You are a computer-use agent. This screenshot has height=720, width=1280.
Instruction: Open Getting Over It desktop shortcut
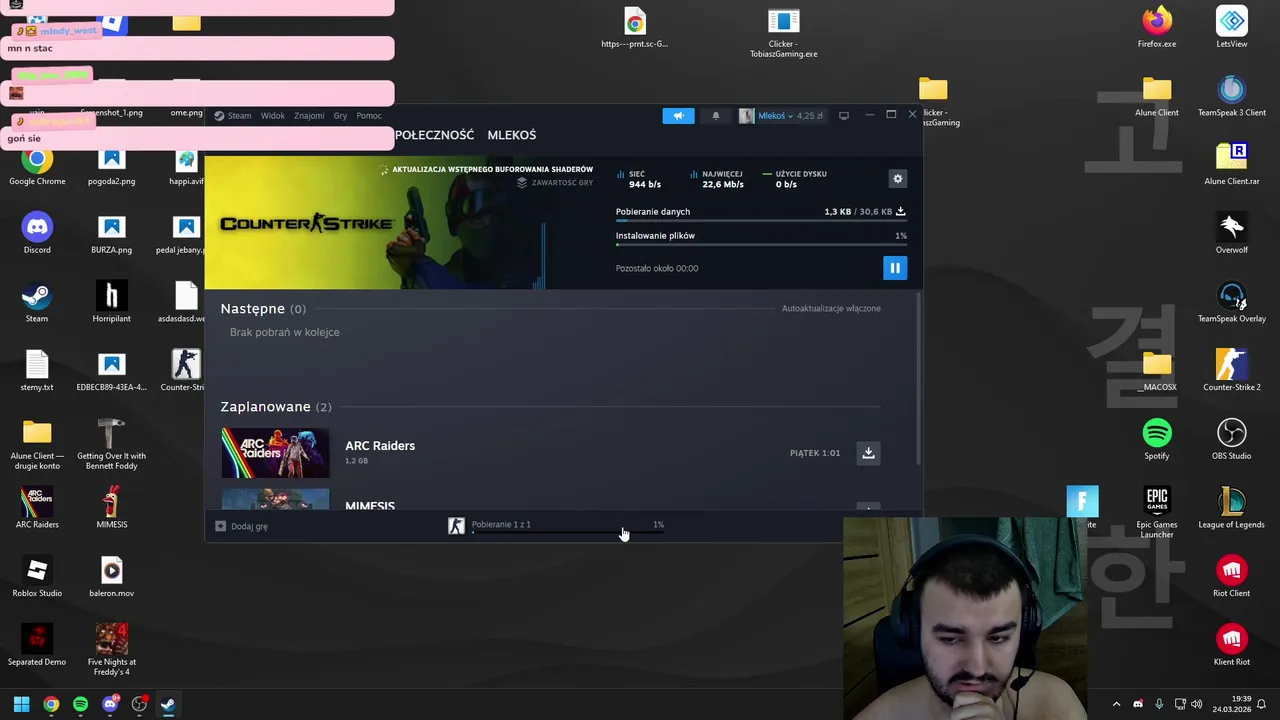click(x=111, y=444)
